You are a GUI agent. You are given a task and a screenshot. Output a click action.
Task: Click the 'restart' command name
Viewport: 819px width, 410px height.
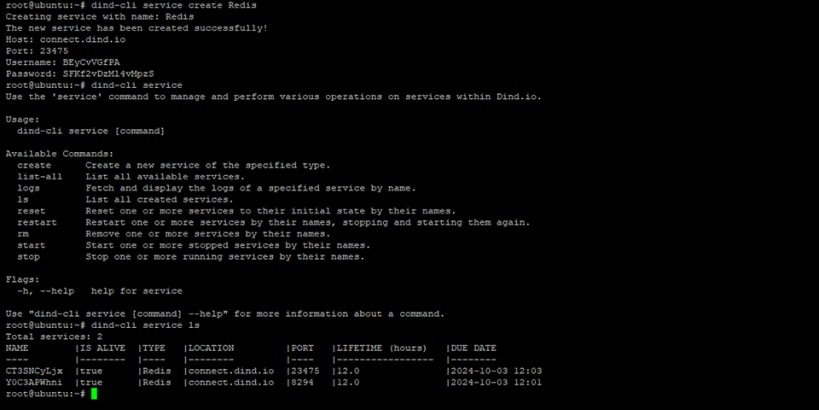(37, 222)
